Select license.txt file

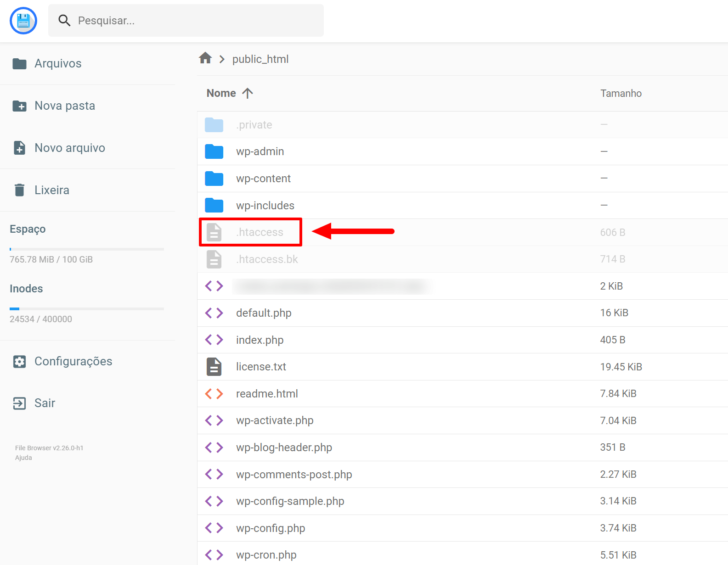462,367
